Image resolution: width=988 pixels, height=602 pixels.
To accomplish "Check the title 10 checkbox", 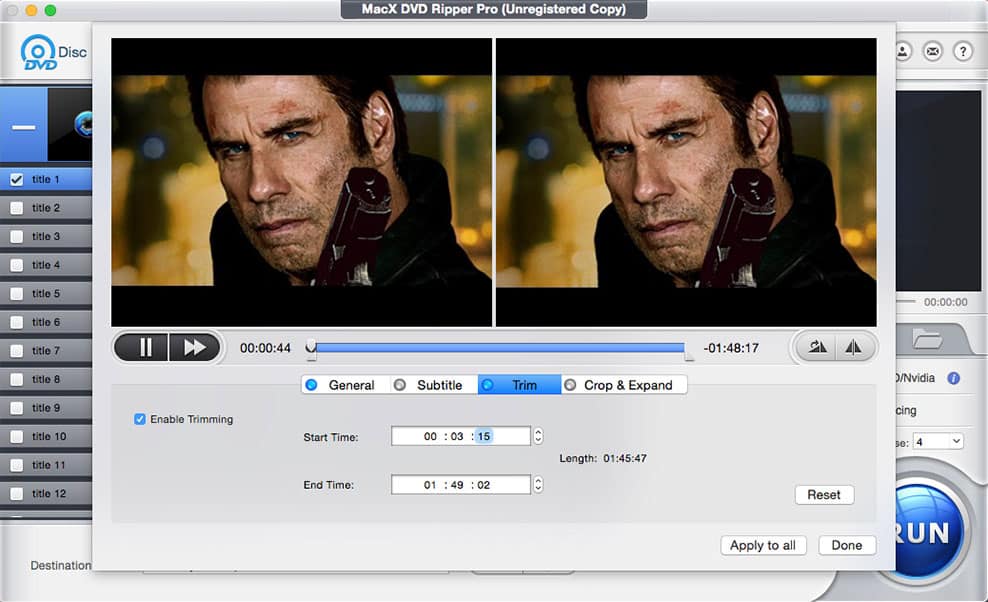I will point(17,437).
